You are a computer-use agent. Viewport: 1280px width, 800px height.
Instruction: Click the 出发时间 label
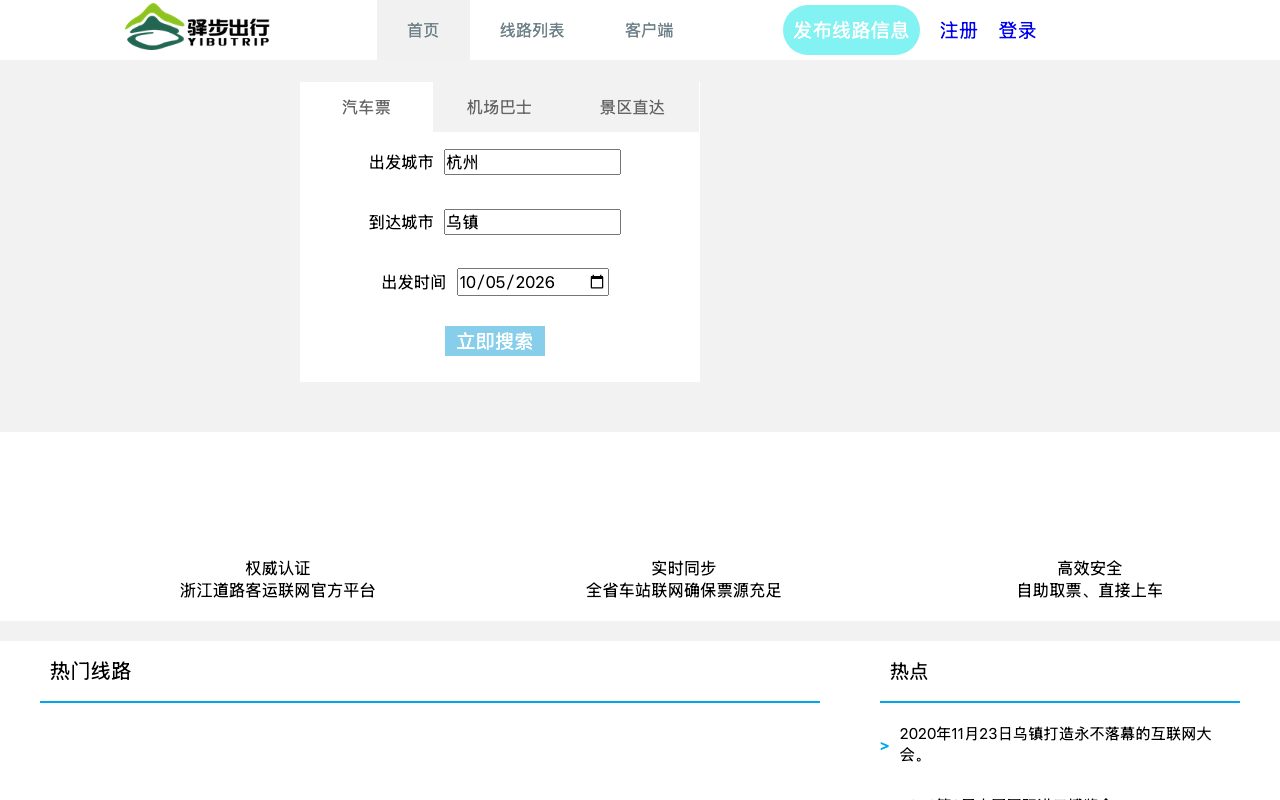(414, 282)
